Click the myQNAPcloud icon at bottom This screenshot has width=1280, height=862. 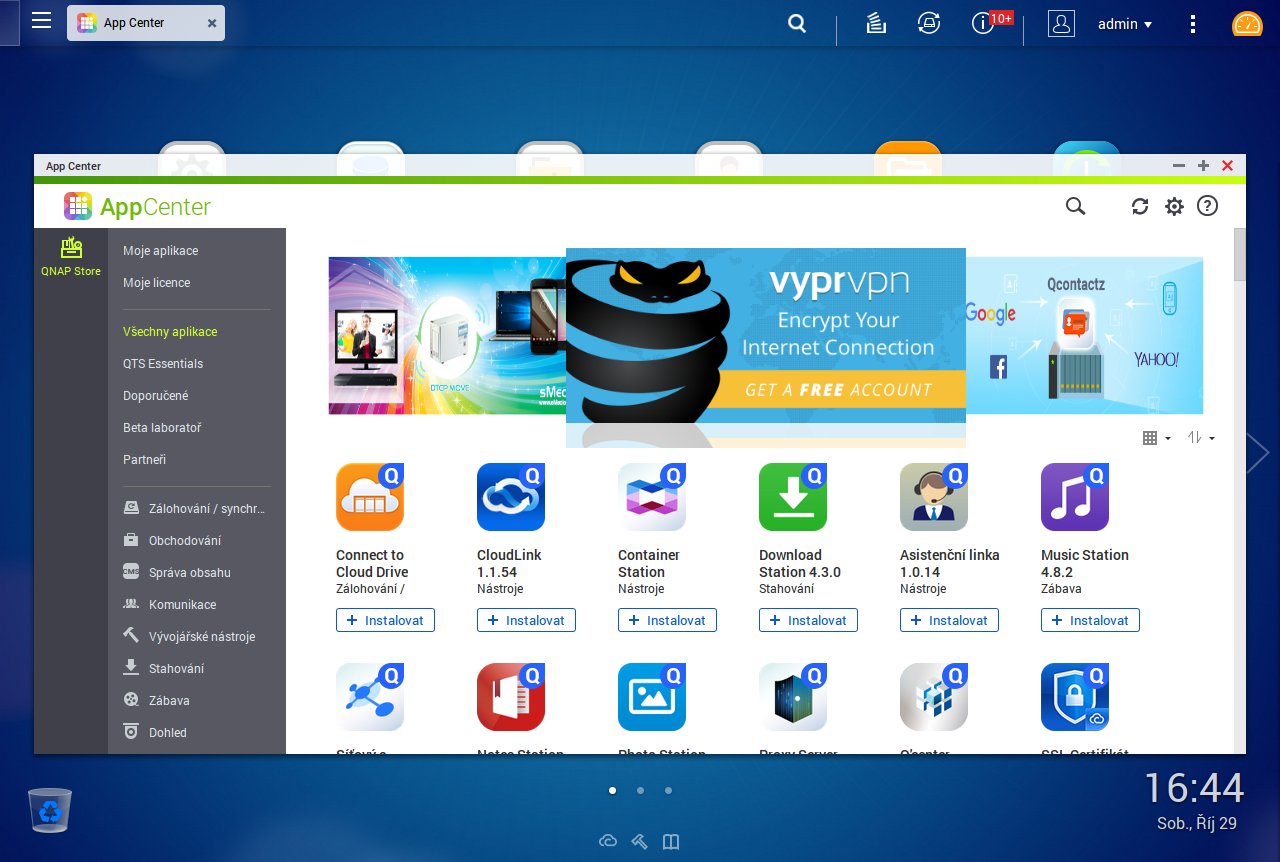(x=608, y=841)
